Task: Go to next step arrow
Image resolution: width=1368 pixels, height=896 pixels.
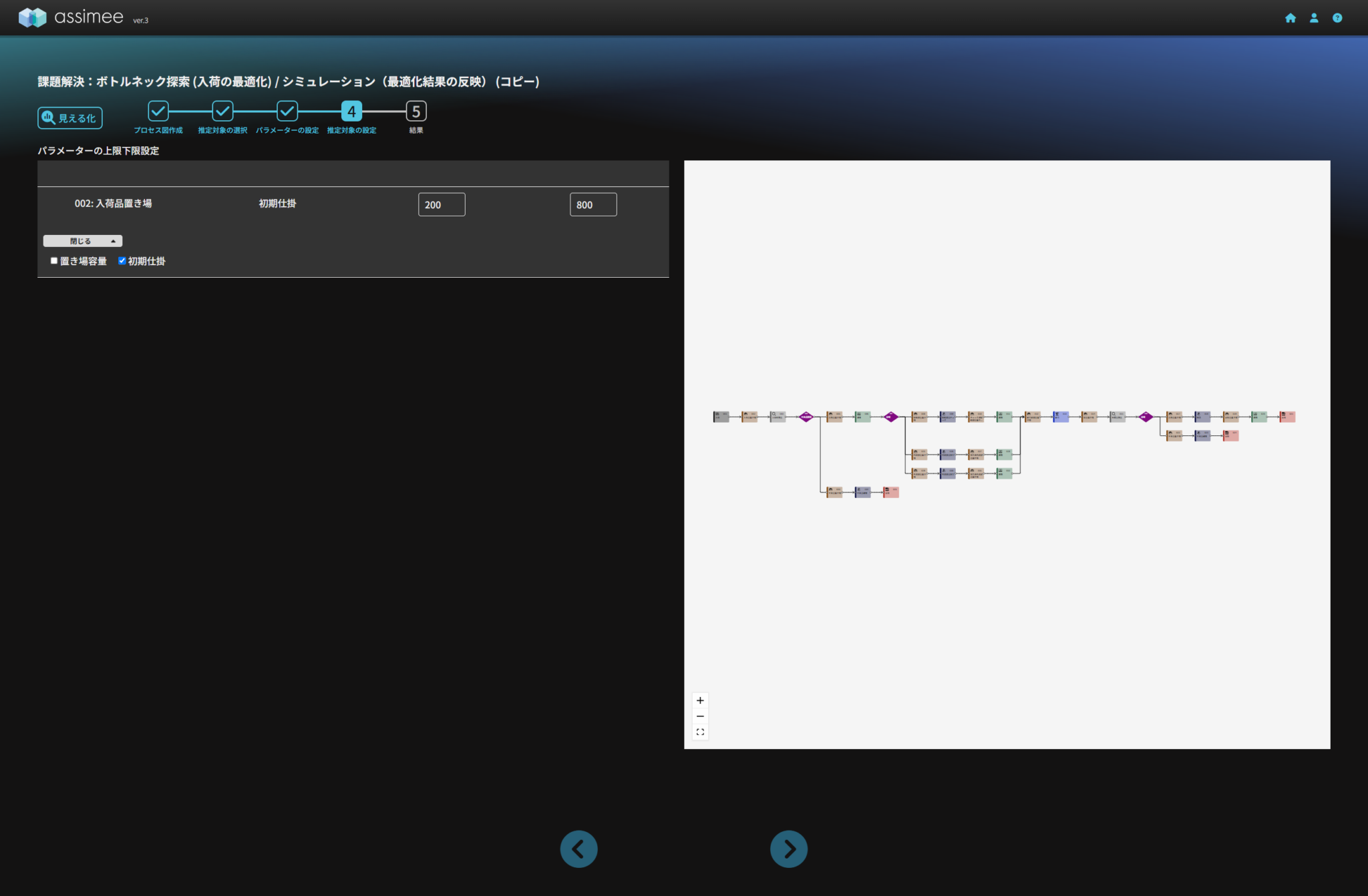Action: coord(788,849)
